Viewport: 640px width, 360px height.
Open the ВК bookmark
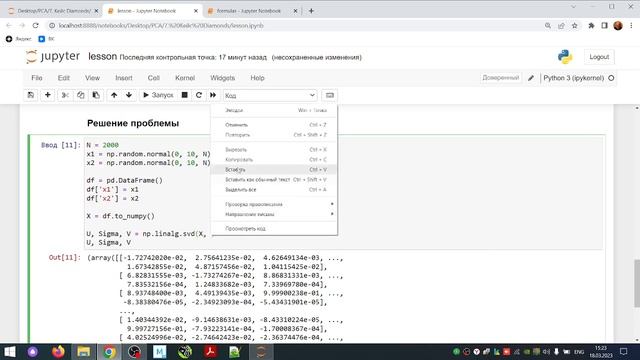tap(46, 39)
